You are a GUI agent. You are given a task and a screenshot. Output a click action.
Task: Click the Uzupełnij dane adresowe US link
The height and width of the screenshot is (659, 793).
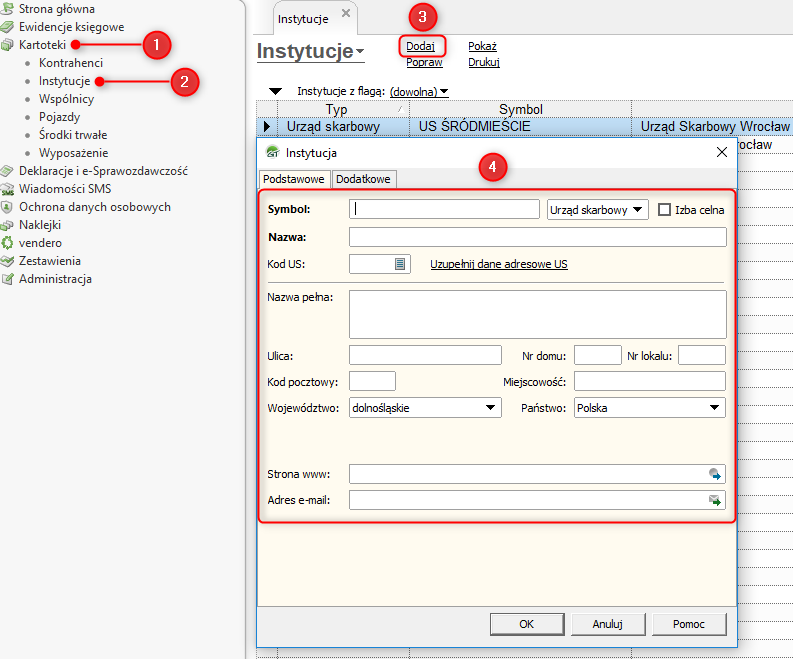tap(498, 264)
